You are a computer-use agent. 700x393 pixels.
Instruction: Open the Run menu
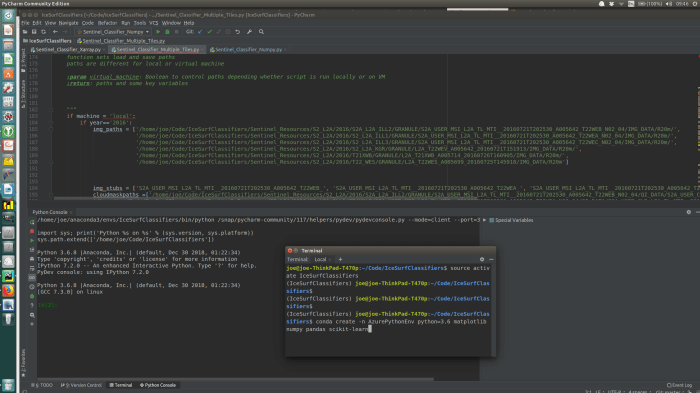coord(125,23)
